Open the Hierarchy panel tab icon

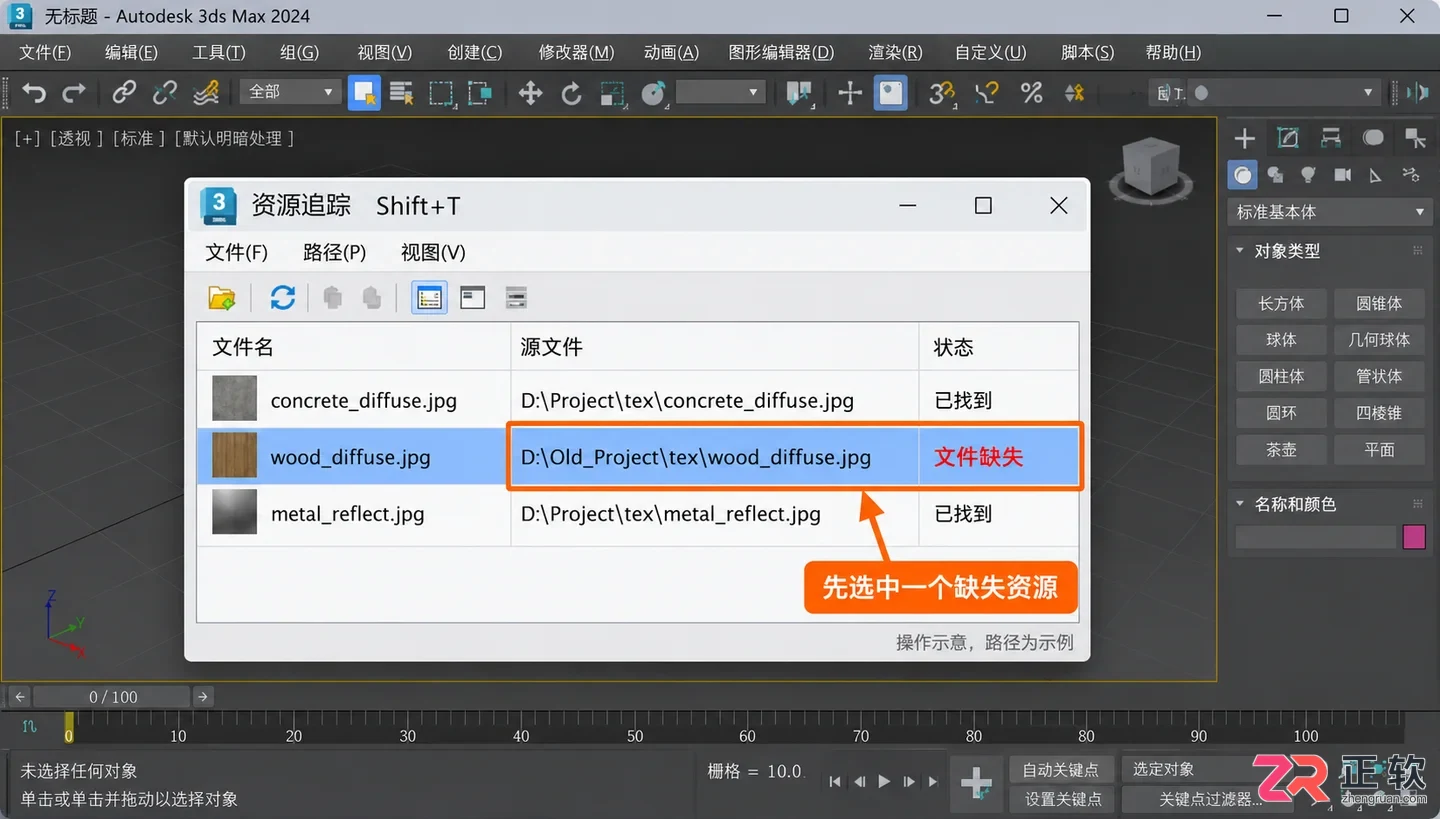tap(1331, 138)
